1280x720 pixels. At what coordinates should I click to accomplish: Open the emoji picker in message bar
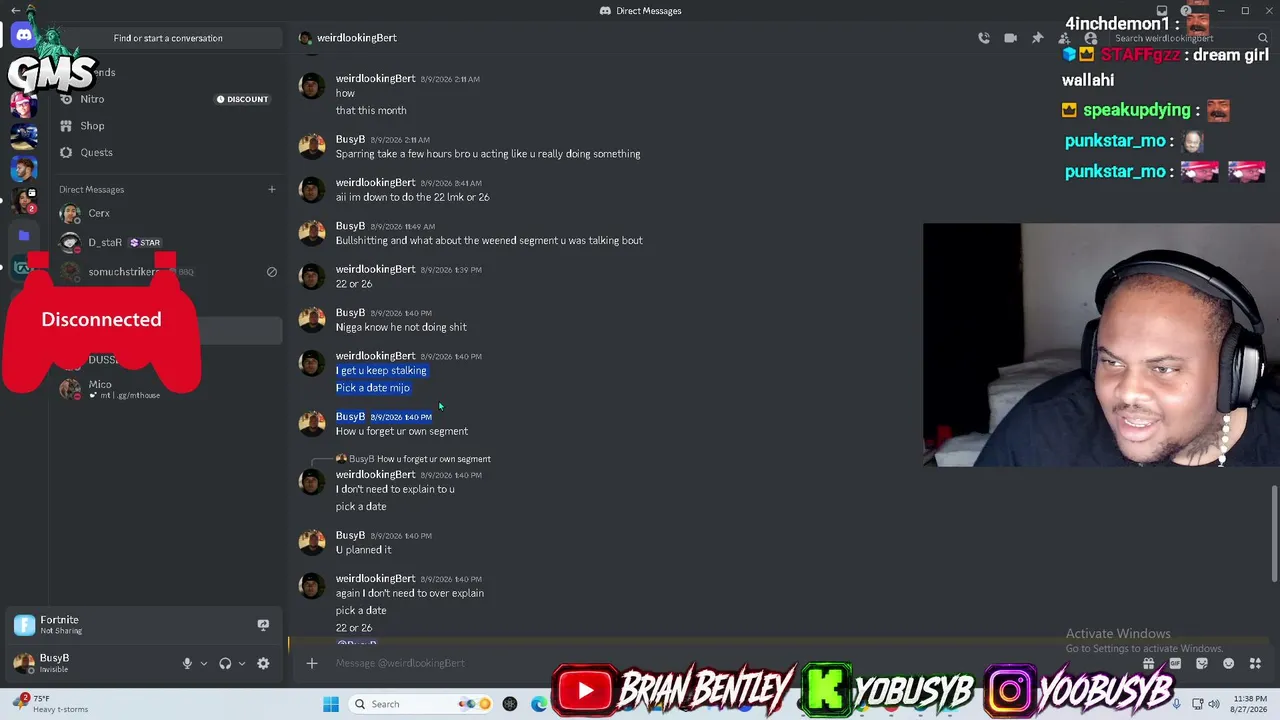(x=1228, y=663)
